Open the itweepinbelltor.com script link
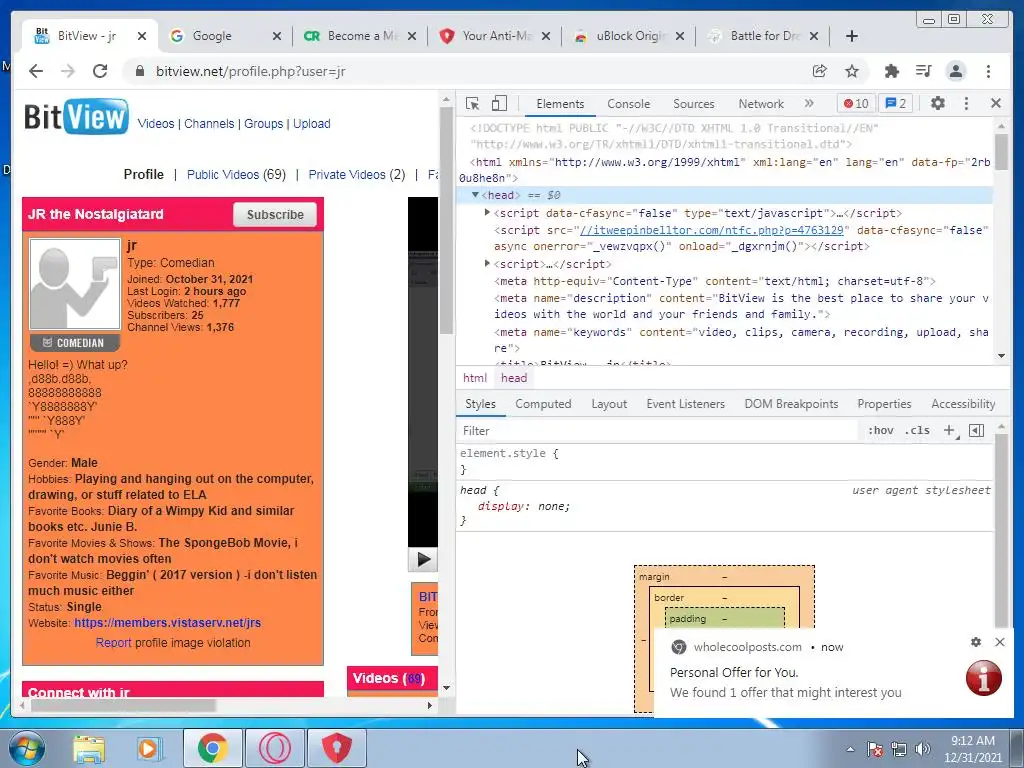Viewport: 1024px width, 768px height. tap(712, 230)
